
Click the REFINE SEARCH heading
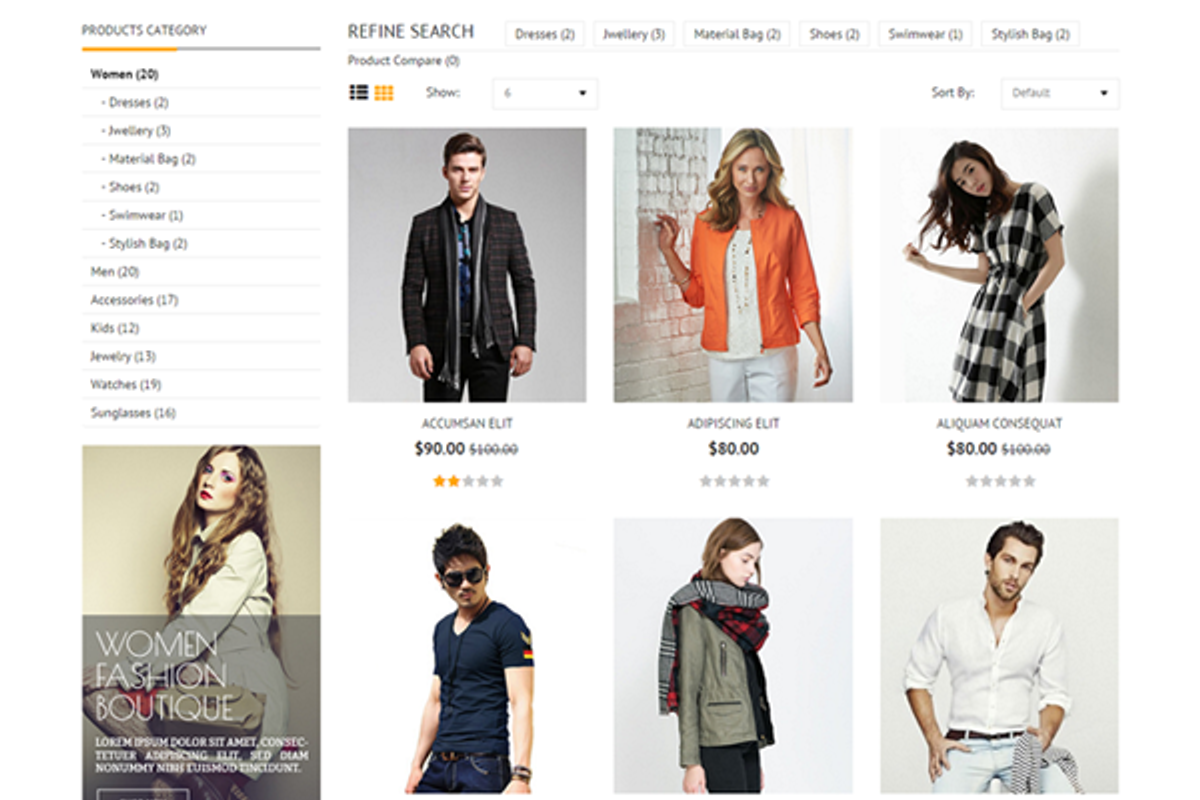(411, 32)
